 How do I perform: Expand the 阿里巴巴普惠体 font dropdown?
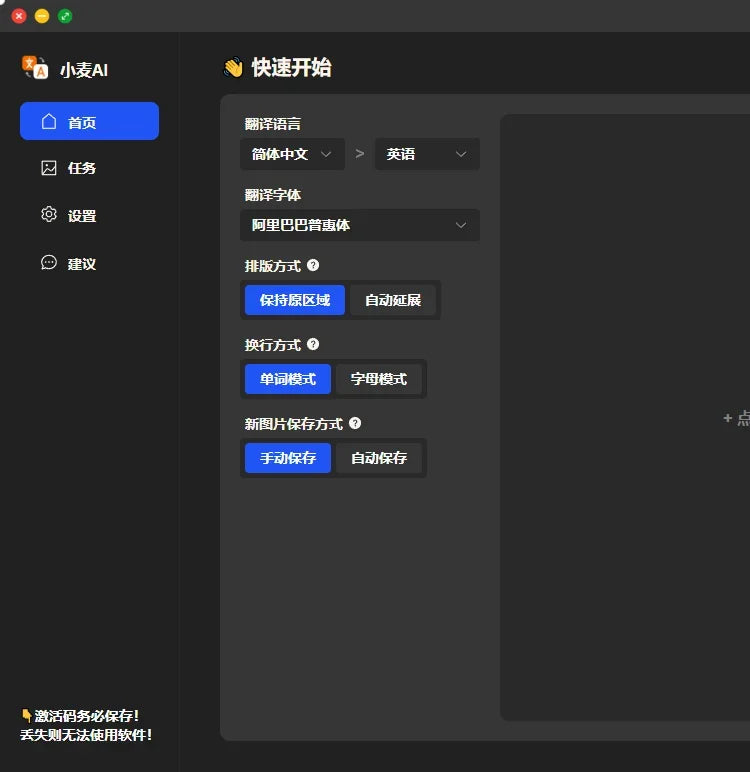(x=360, y=225)
